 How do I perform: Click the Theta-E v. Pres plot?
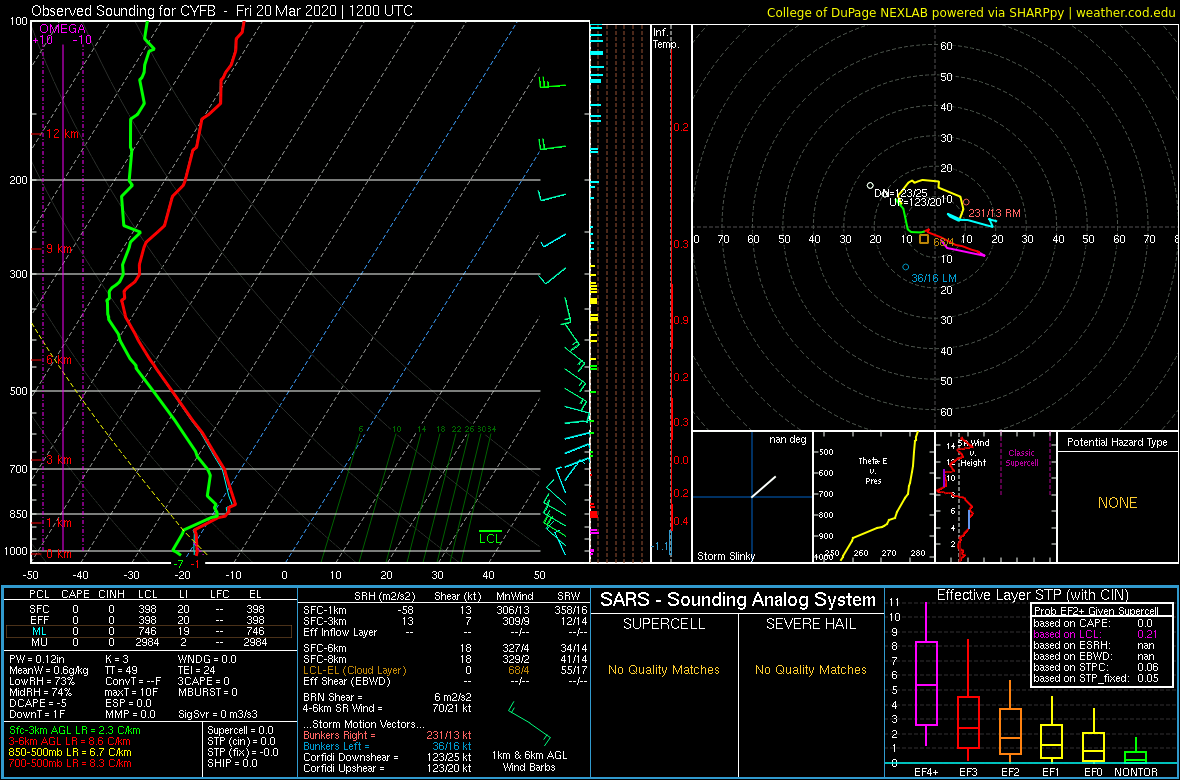click(x=873, y=496)
